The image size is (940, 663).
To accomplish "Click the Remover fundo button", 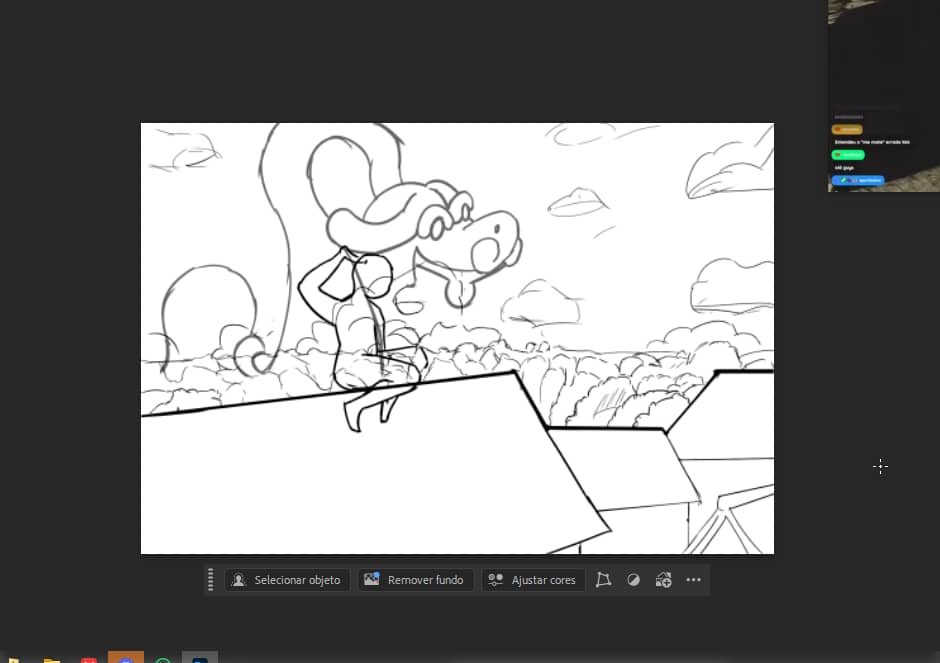I will coord(415,580).
